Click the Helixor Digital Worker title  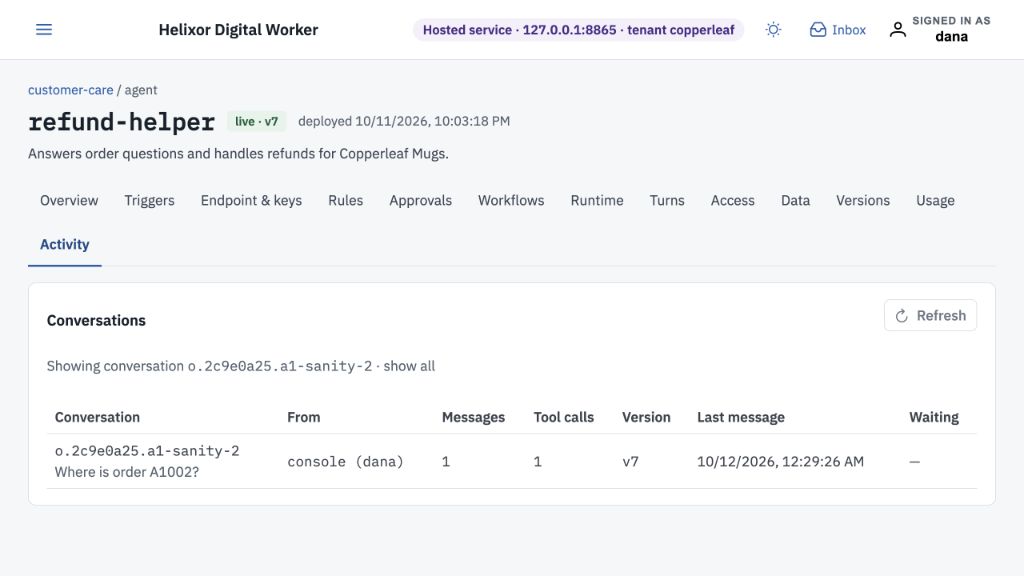(x=238, y=29)
